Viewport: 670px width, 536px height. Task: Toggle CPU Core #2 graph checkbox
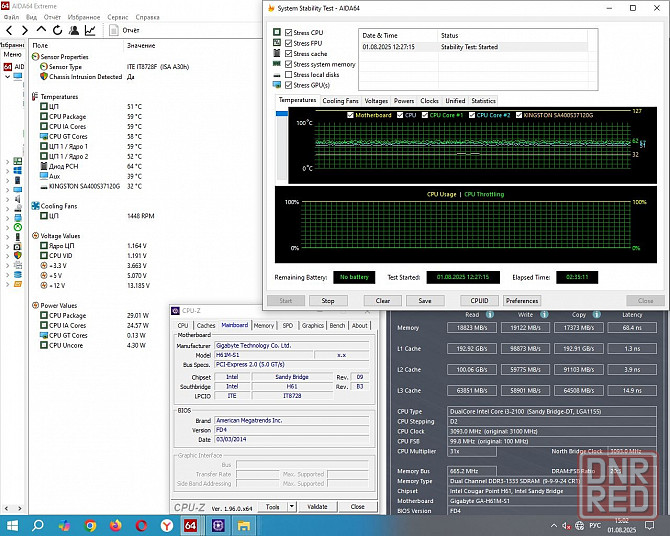tap(472, 115)
